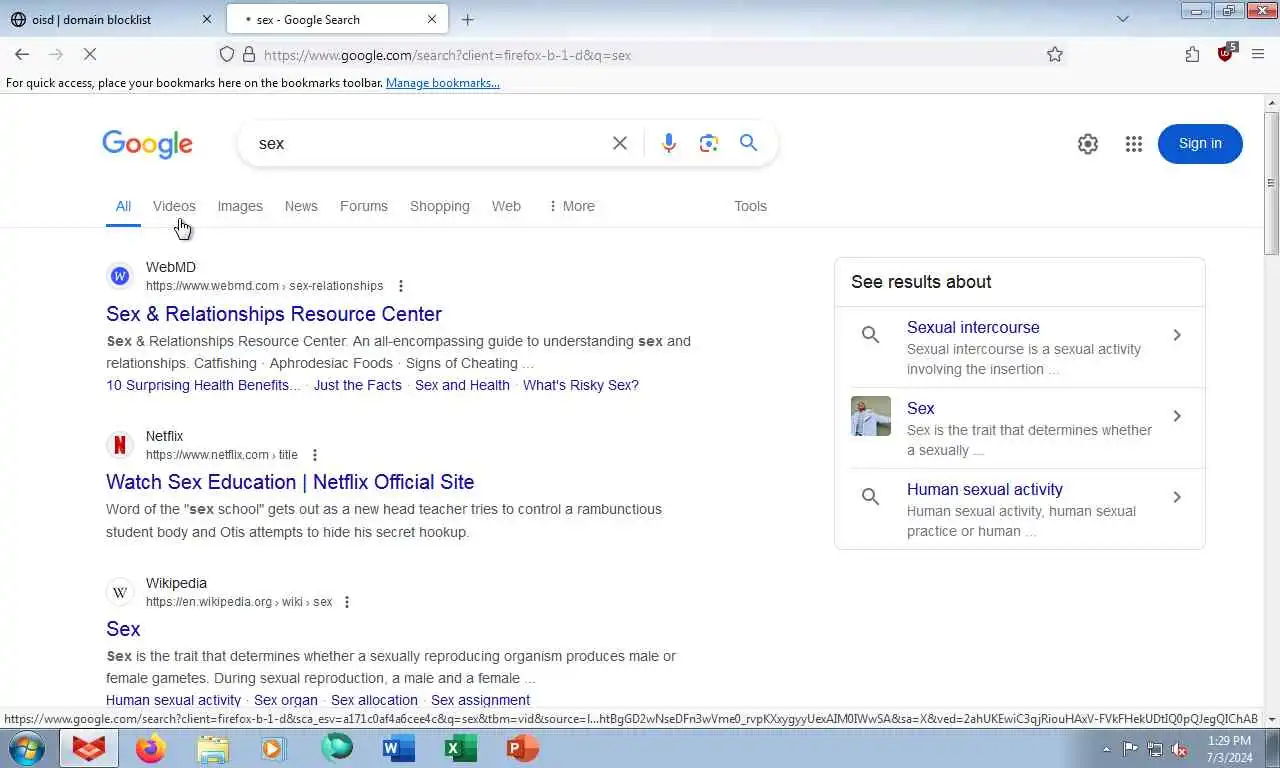
Task: Open Sex and Health sitelink
Action: pos(462,385)
